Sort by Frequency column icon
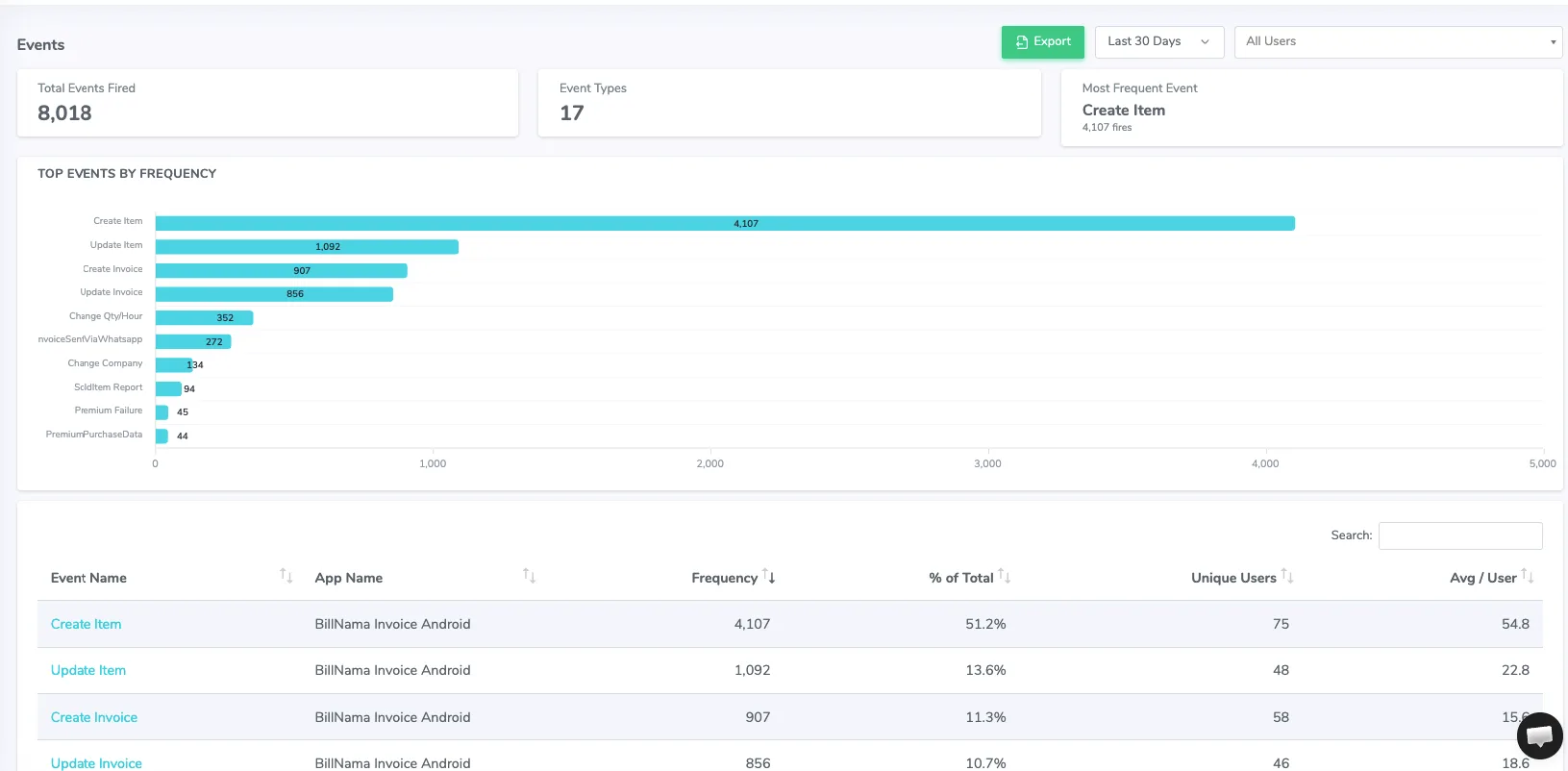Image resolution: width=1568 pixels, height=771 pixels. (x=769, y=576)
